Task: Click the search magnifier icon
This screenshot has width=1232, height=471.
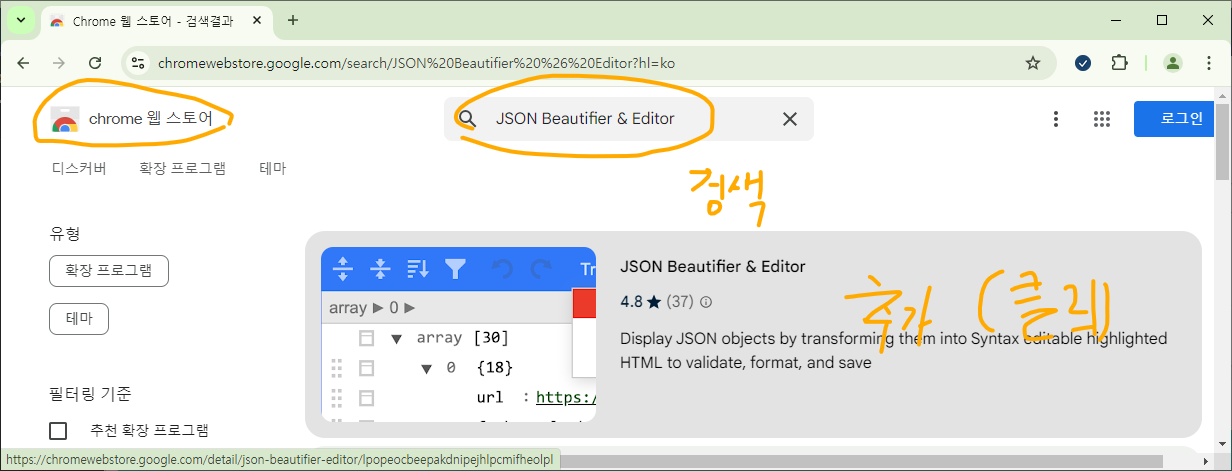Action: [x=467, y=119]
